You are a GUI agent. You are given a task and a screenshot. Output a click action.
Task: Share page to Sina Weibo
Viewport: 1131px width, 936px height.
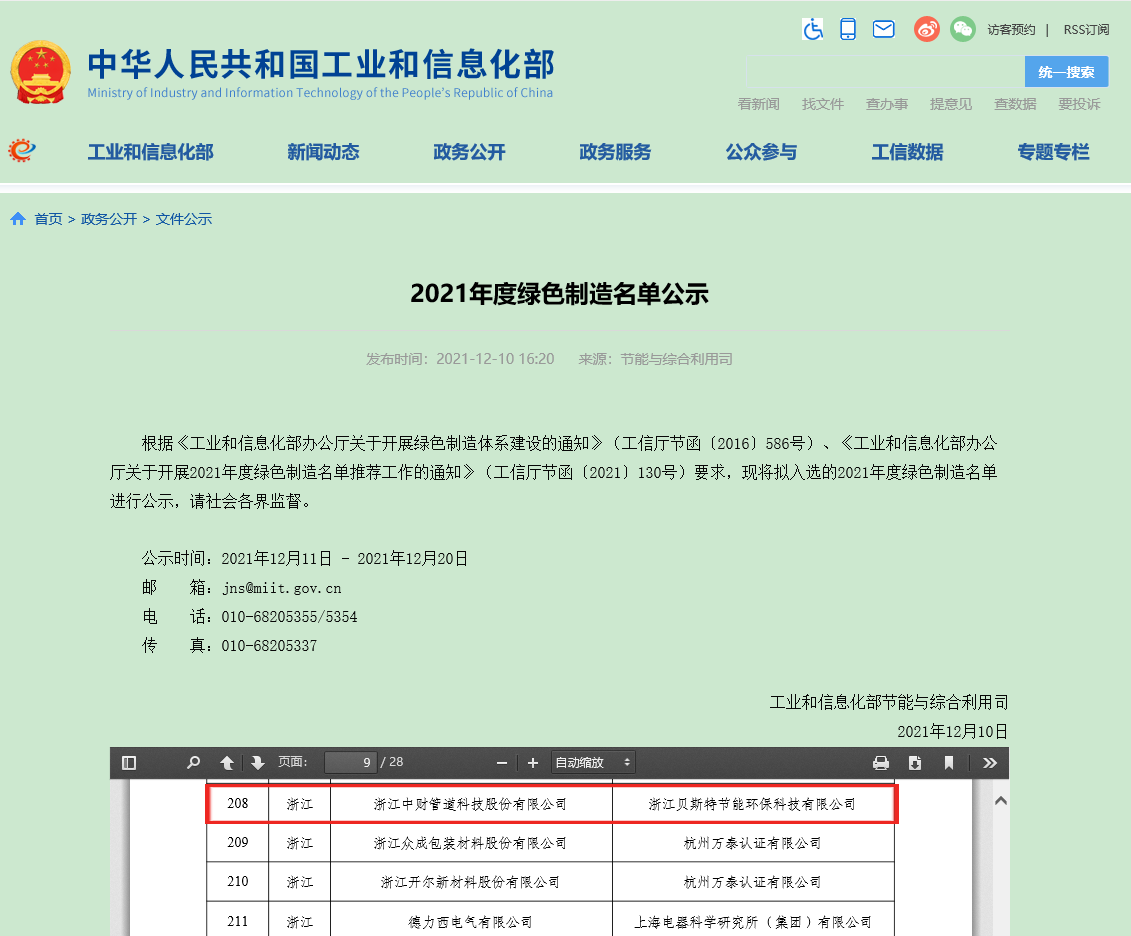(926, 29)
